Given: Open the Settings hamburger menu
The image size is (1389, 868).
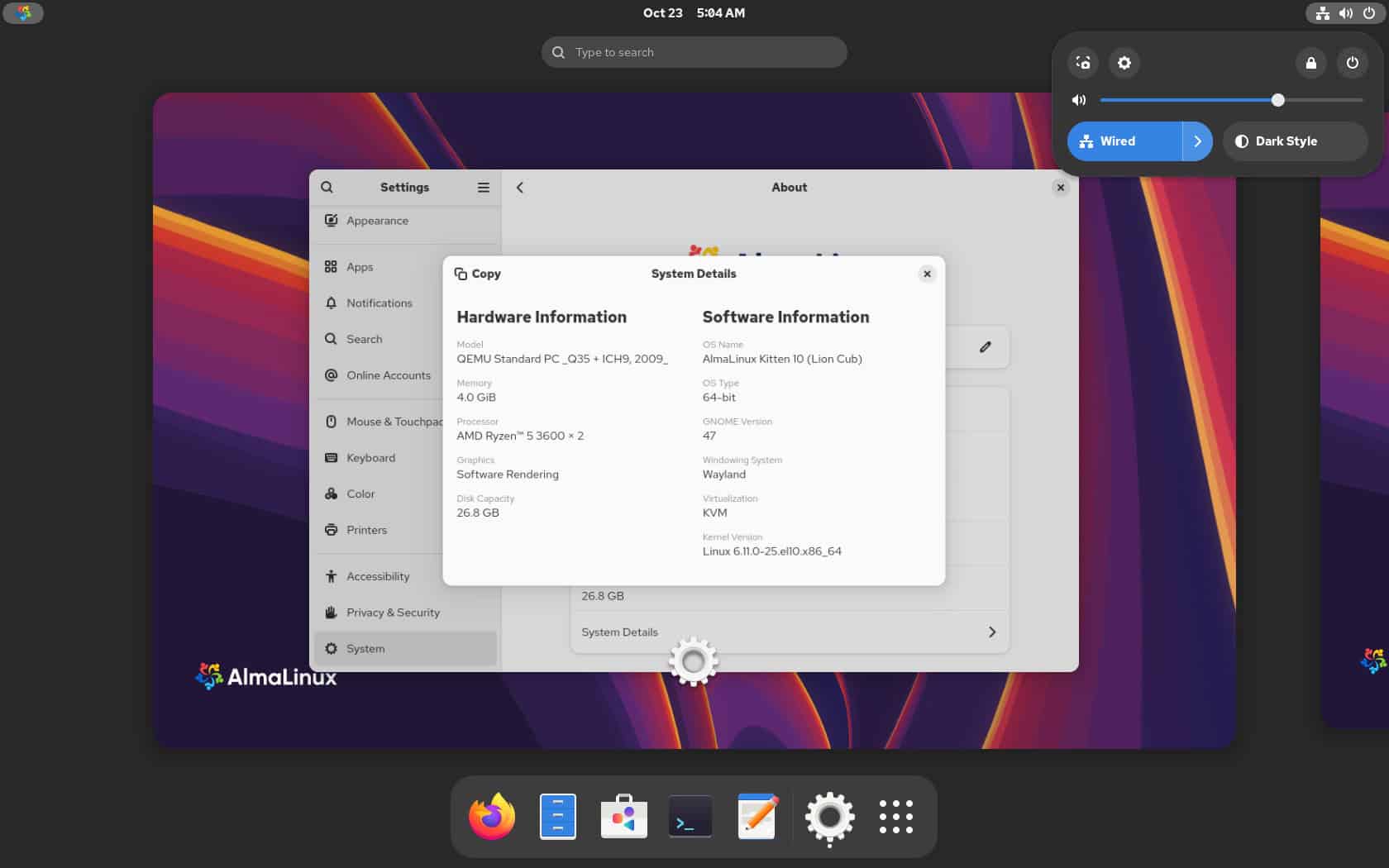Looking at the screenshot, I should [x=484, y=188].
